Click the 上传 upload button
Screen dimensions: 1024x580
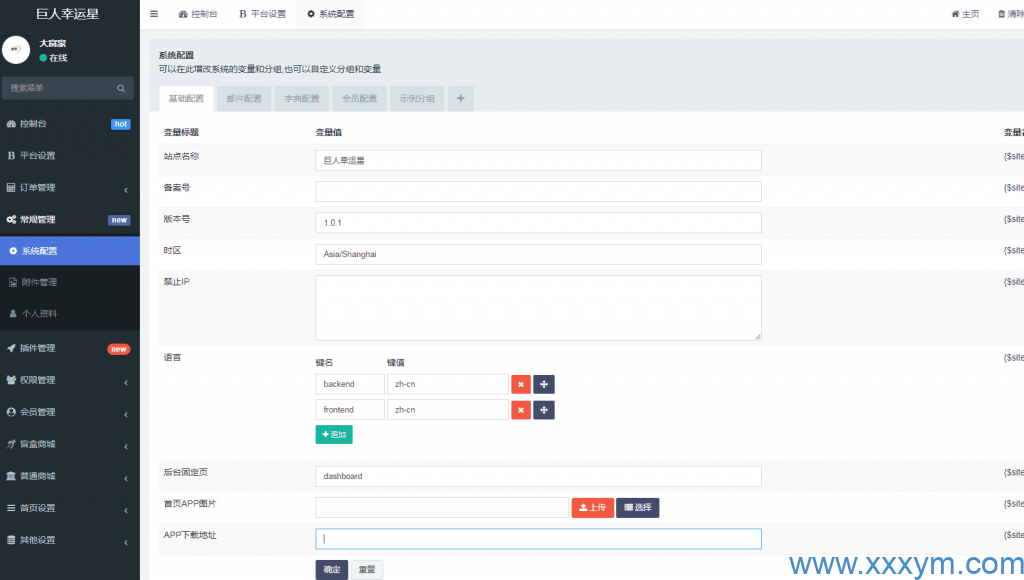pos(592,508)
